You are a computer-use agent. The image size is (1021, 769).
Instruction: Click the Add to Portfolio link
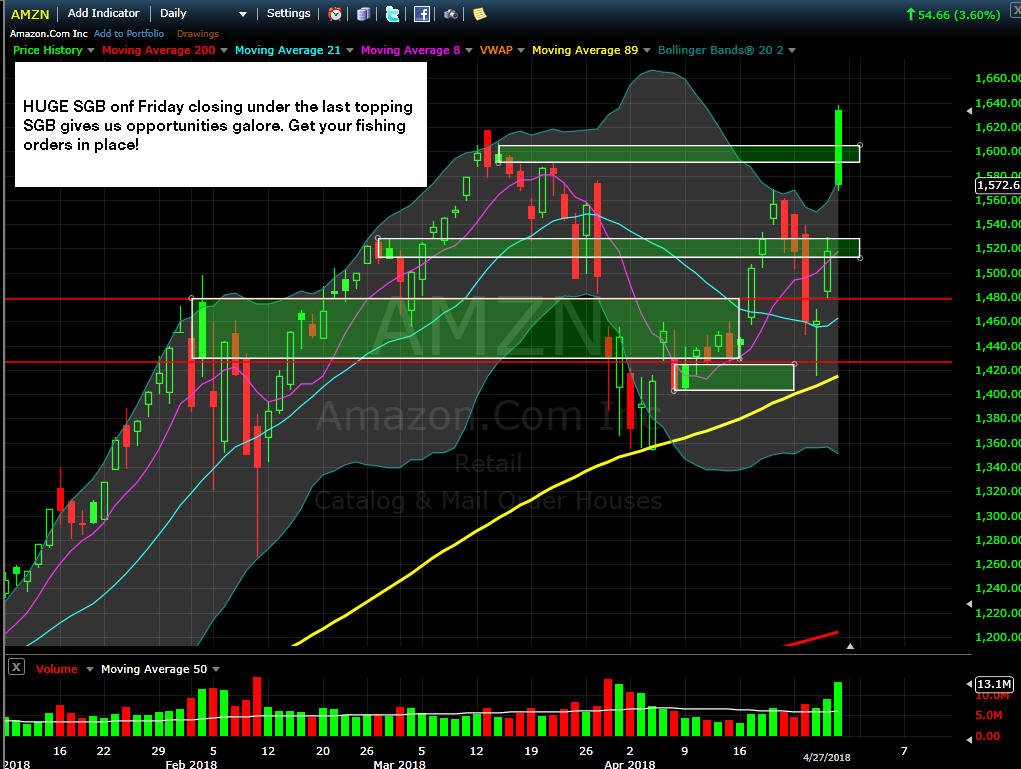point(129,33)
